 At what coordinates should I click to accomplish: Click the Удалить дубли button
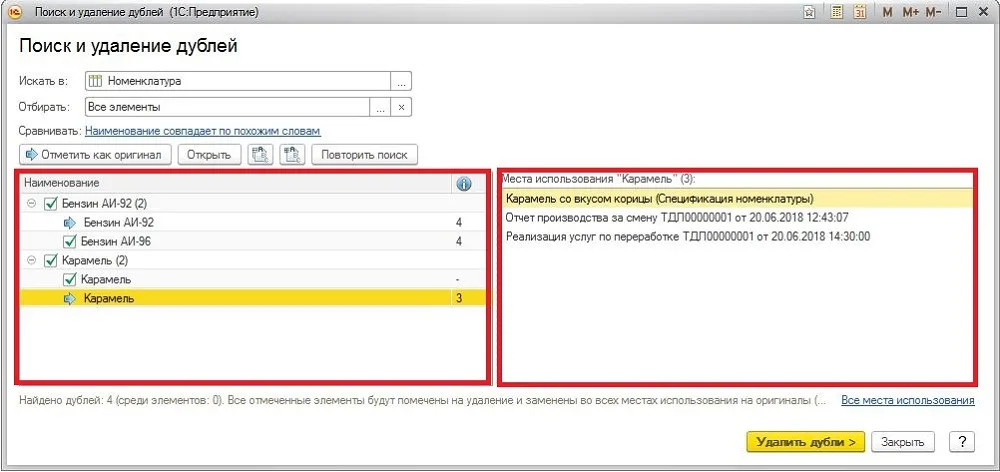(805, 442)
